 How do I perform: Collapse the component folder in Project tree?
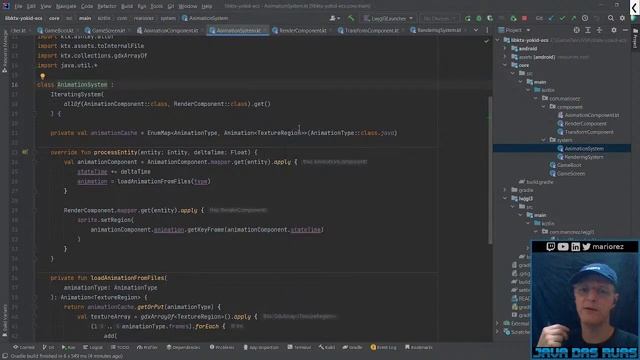(x=544, y=107)
